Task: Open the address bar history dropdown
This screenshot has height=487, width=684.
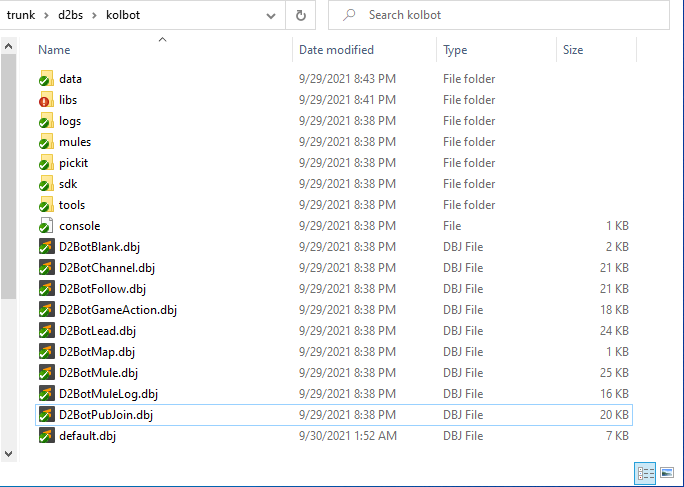Action: [271, 16]
